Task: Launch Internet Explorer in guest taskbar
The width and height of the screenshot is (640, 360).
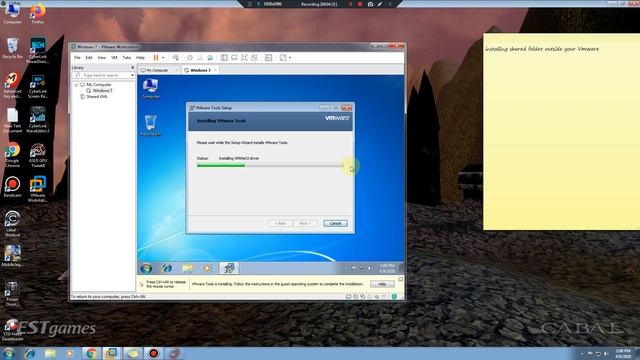Action: point(167,268)
